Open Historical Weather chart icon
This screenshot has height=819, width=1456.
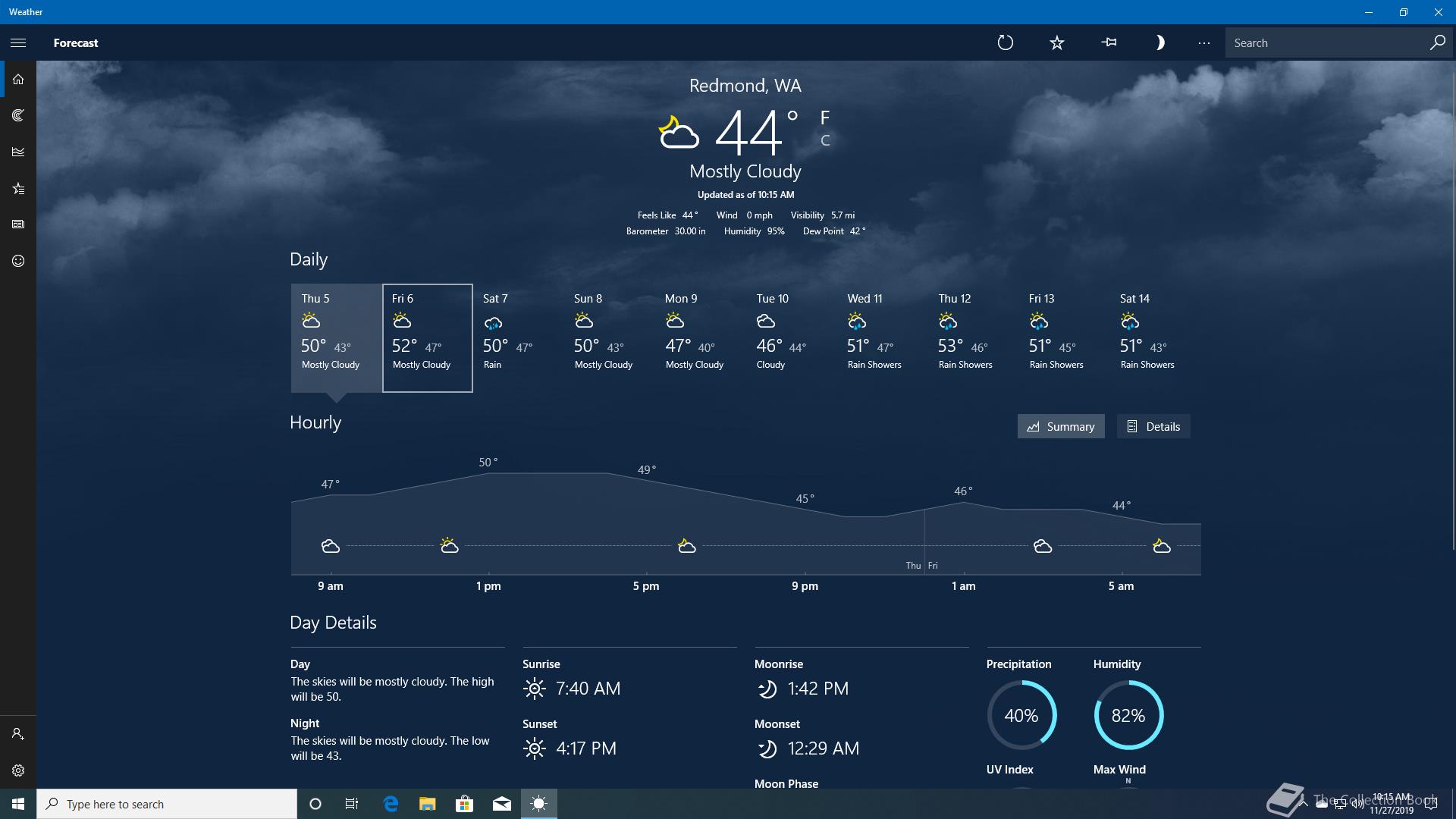(18, 152)
